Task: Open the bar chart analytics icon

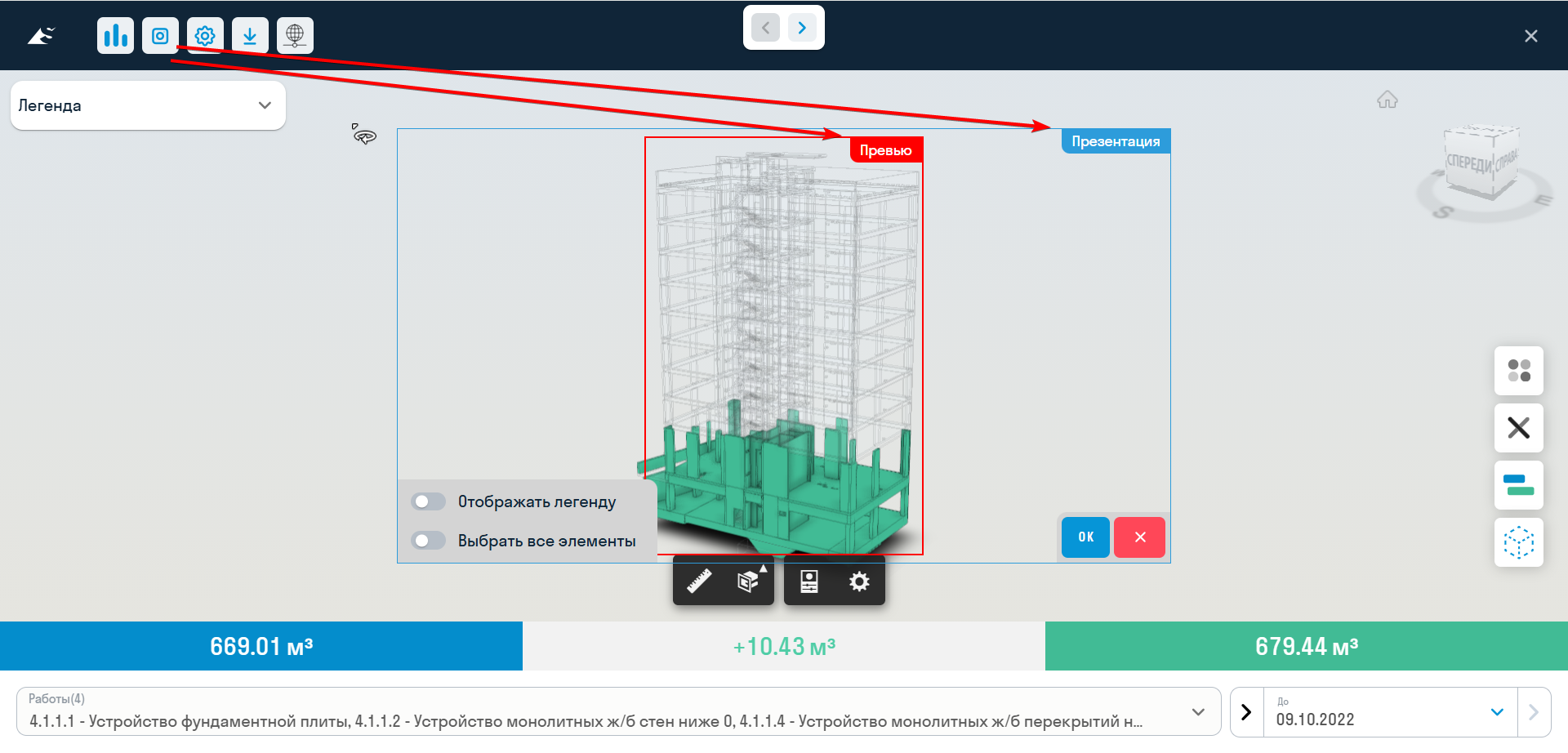Action: (x=115, y=36)
